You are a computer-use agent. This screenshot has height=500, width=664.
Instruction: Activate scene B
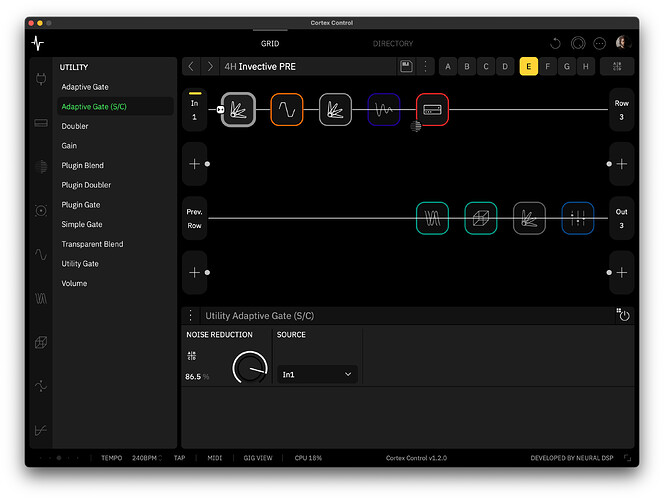467,66
